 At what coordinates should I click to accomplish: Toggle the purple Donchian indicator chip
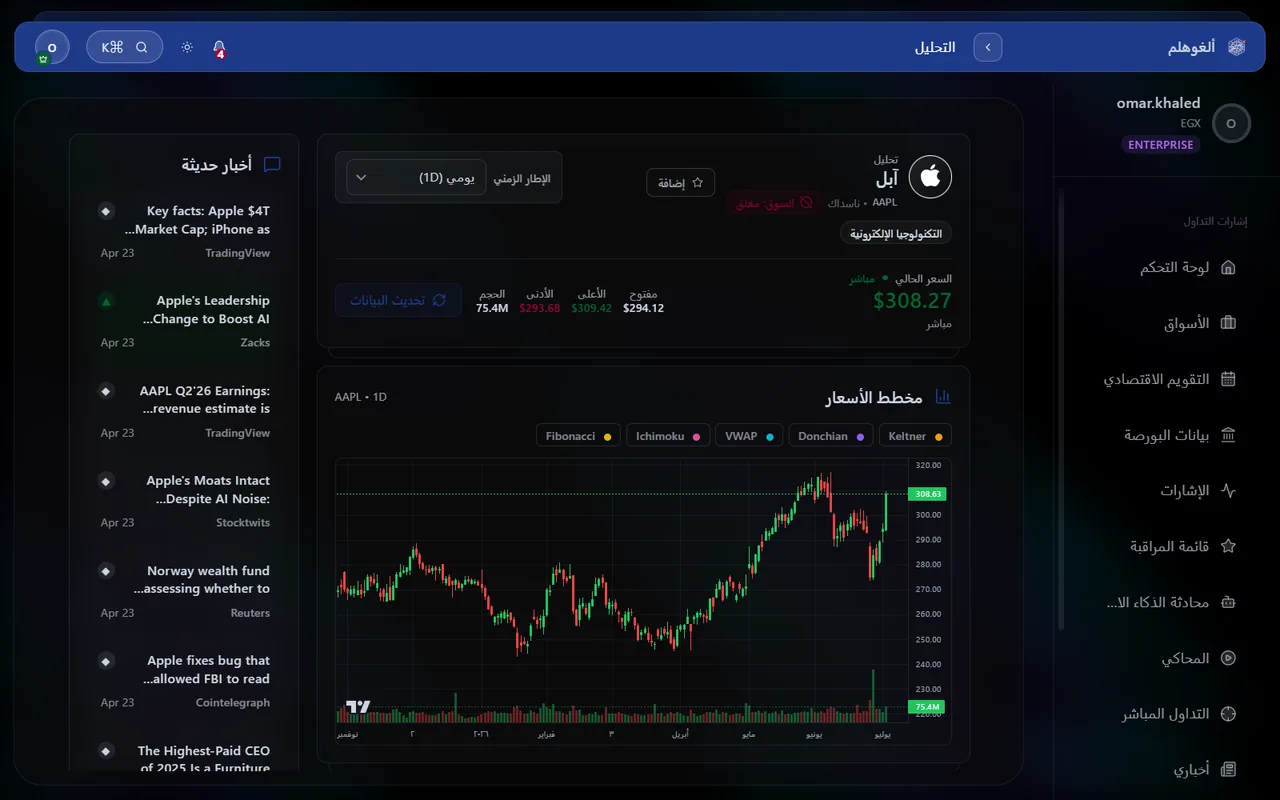pyautogui.click(x=831, y=436)
